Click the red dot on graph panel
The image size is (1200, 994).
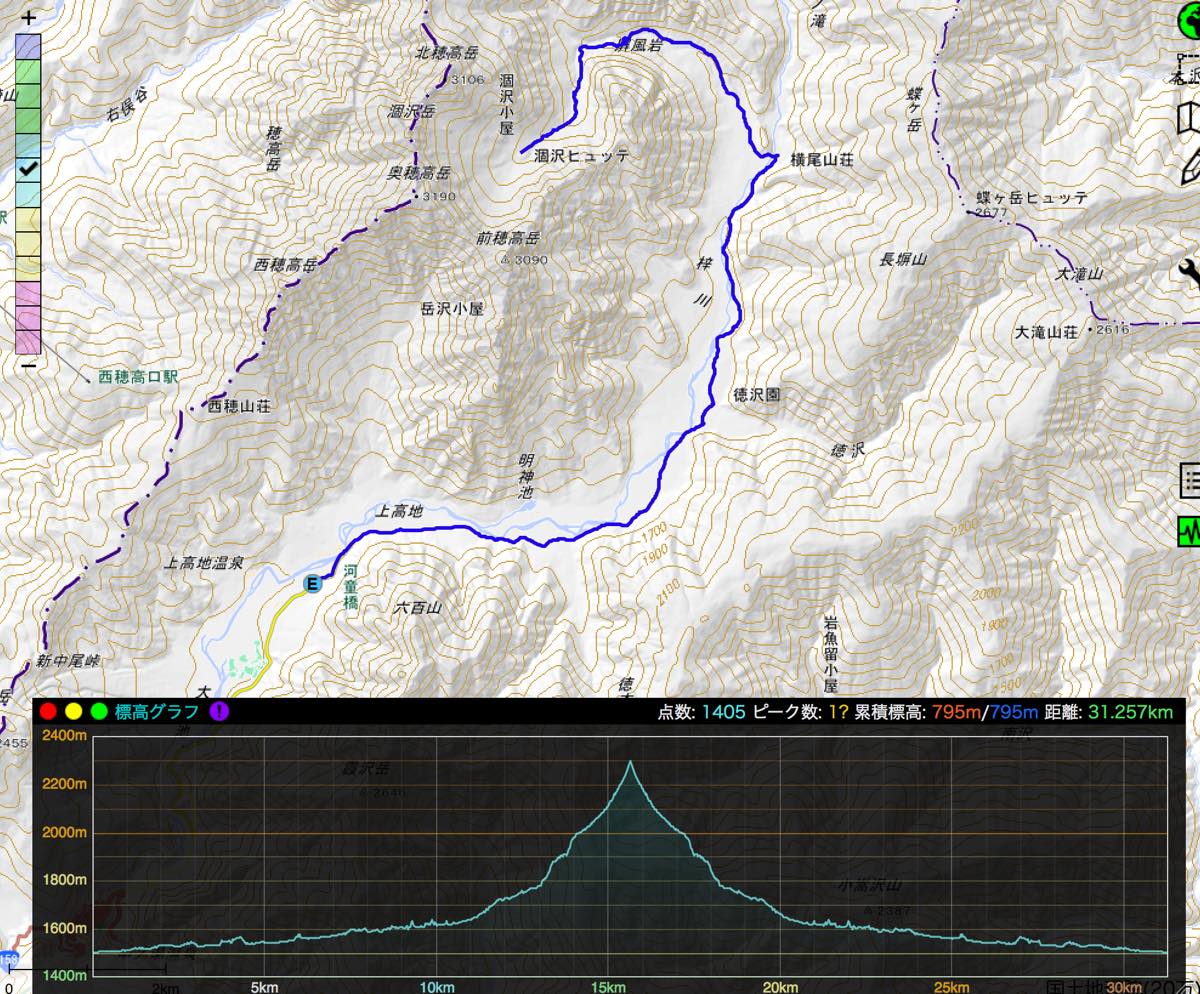pyautogui.click(x=47, y=712)
